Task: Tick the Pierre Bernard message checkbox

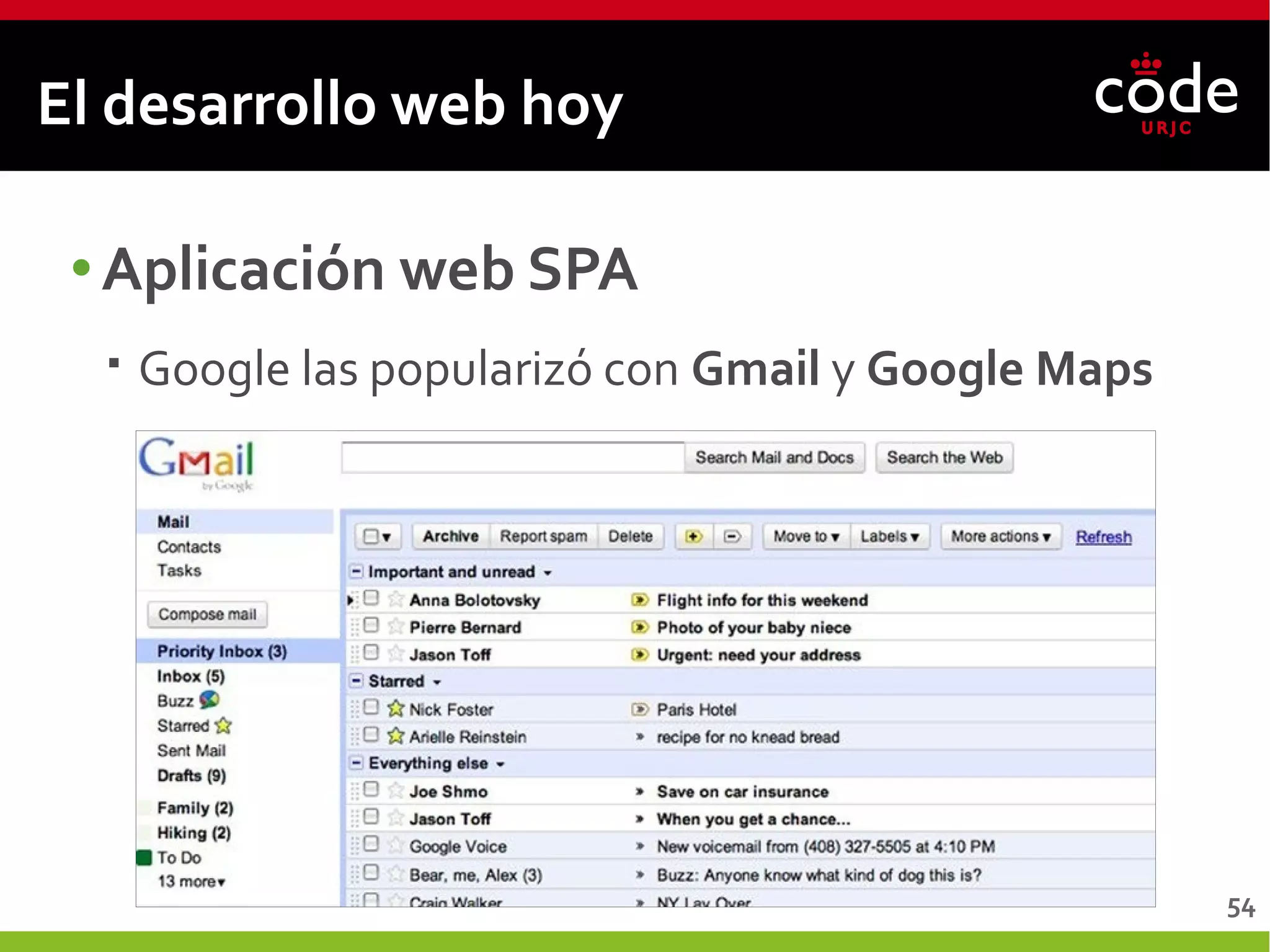Action: 371,625
